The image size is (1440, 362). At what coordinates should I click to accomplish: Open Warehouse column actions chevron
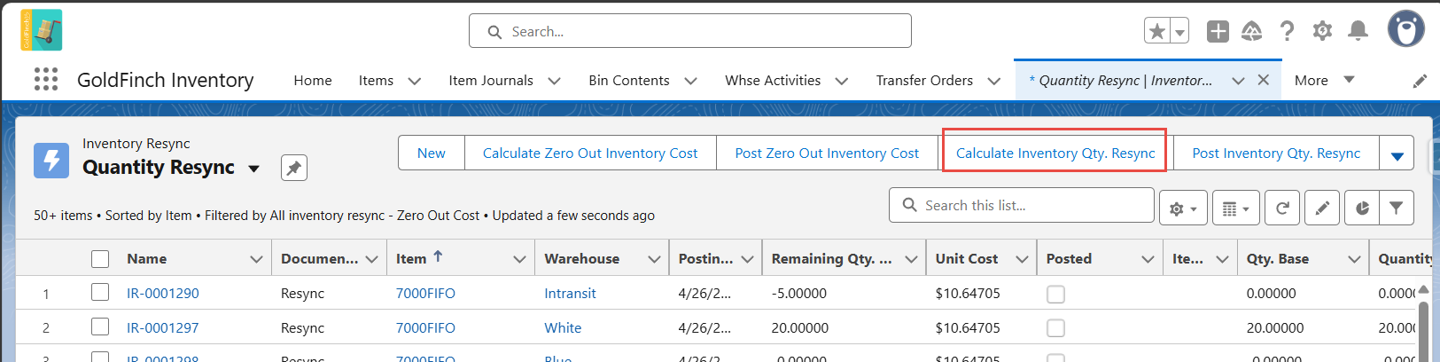tap(654, 259)
